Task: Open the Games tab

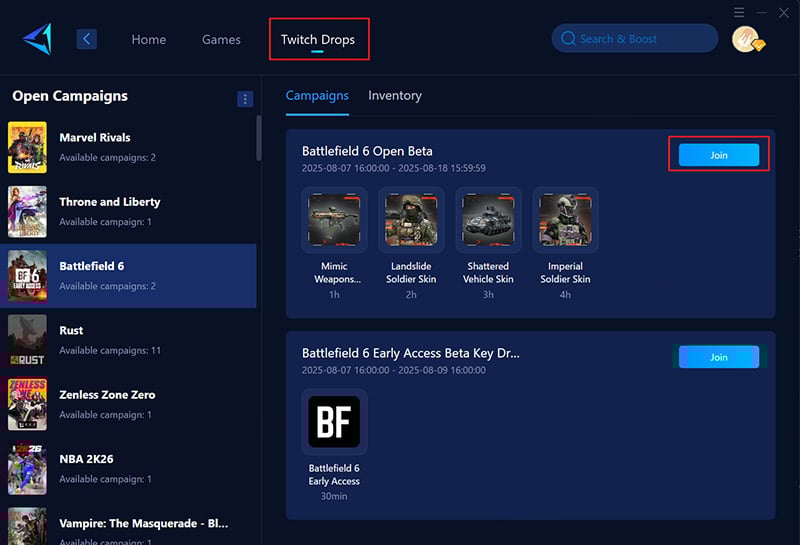Action: pyautogui.click(x=221, y=39)
